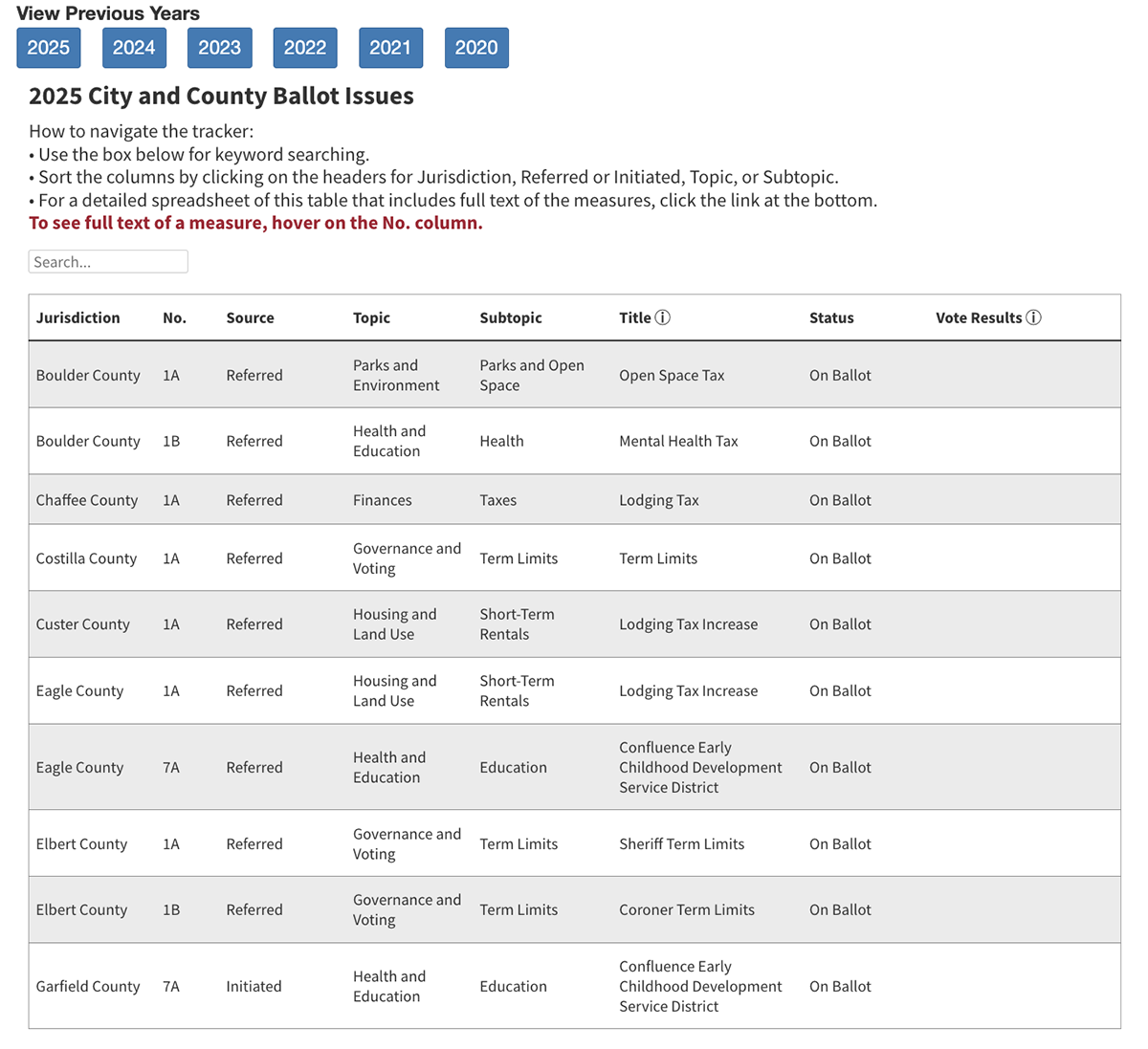Click measure 7A for Garfield County
Image resolution: width=1148 pixels, height=1049 pixels.
pyautogui.click(x=171, y=987)
